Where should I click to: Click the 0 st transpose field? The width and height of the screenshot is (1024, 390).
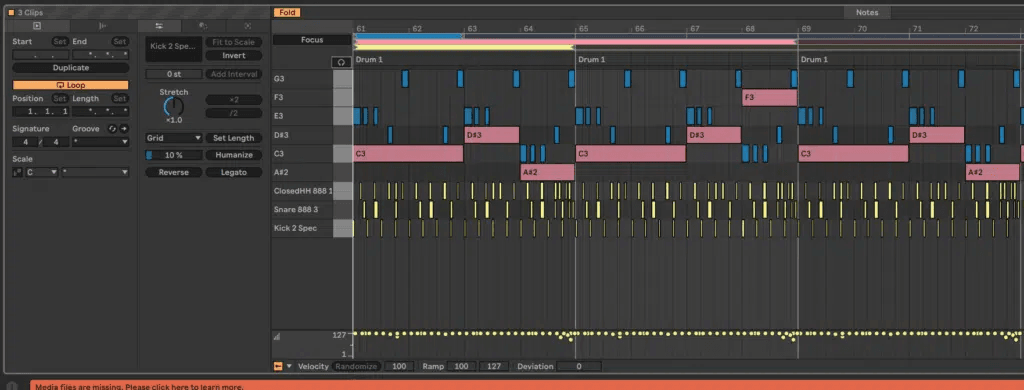(x=174, y=74)
